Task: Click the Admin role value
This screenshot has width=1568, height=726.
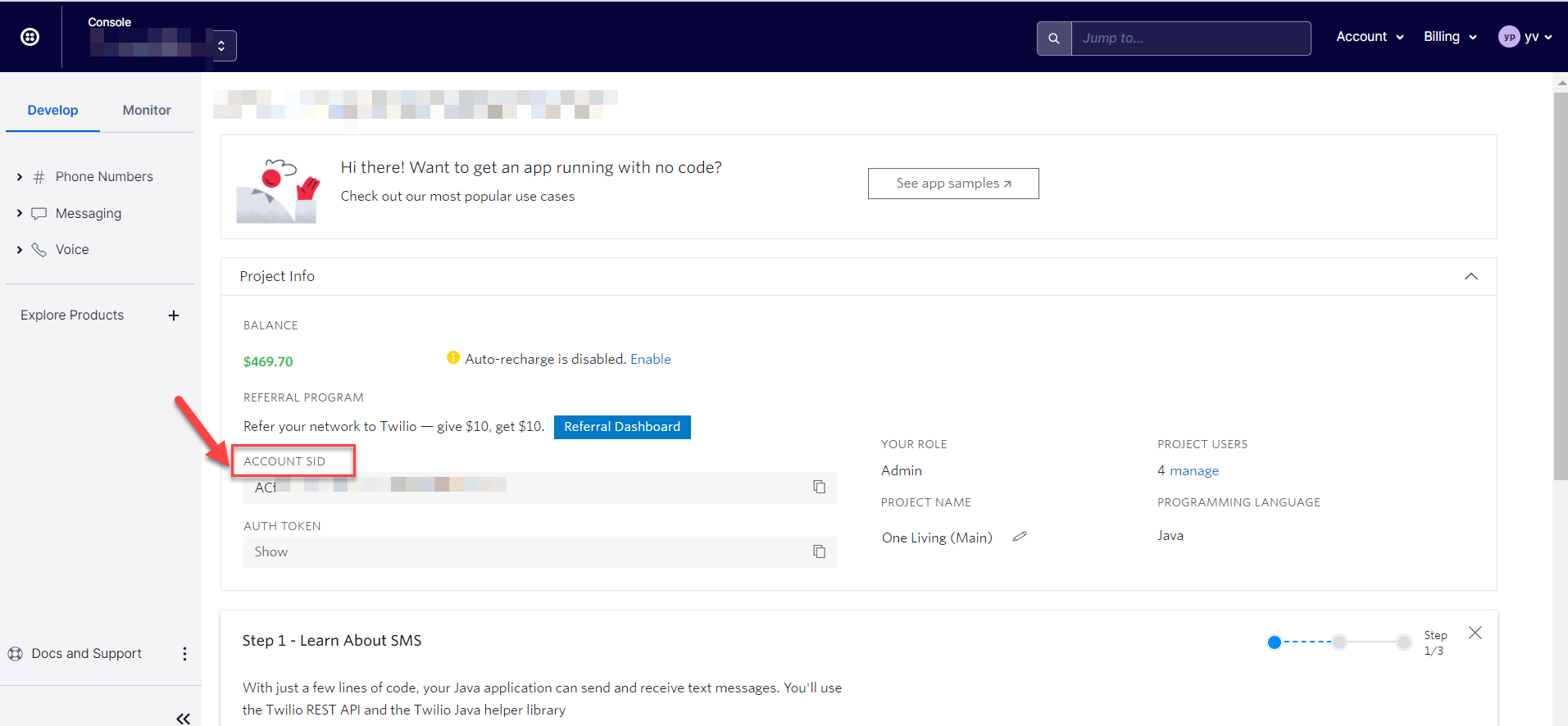Action: (x=902, y=471)
